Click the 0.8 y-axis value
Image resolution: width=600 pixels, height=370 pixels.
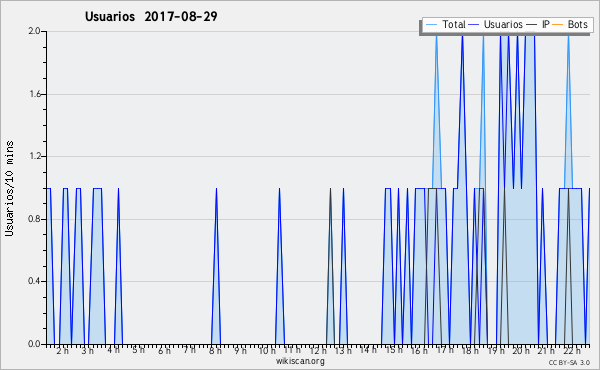34,219
